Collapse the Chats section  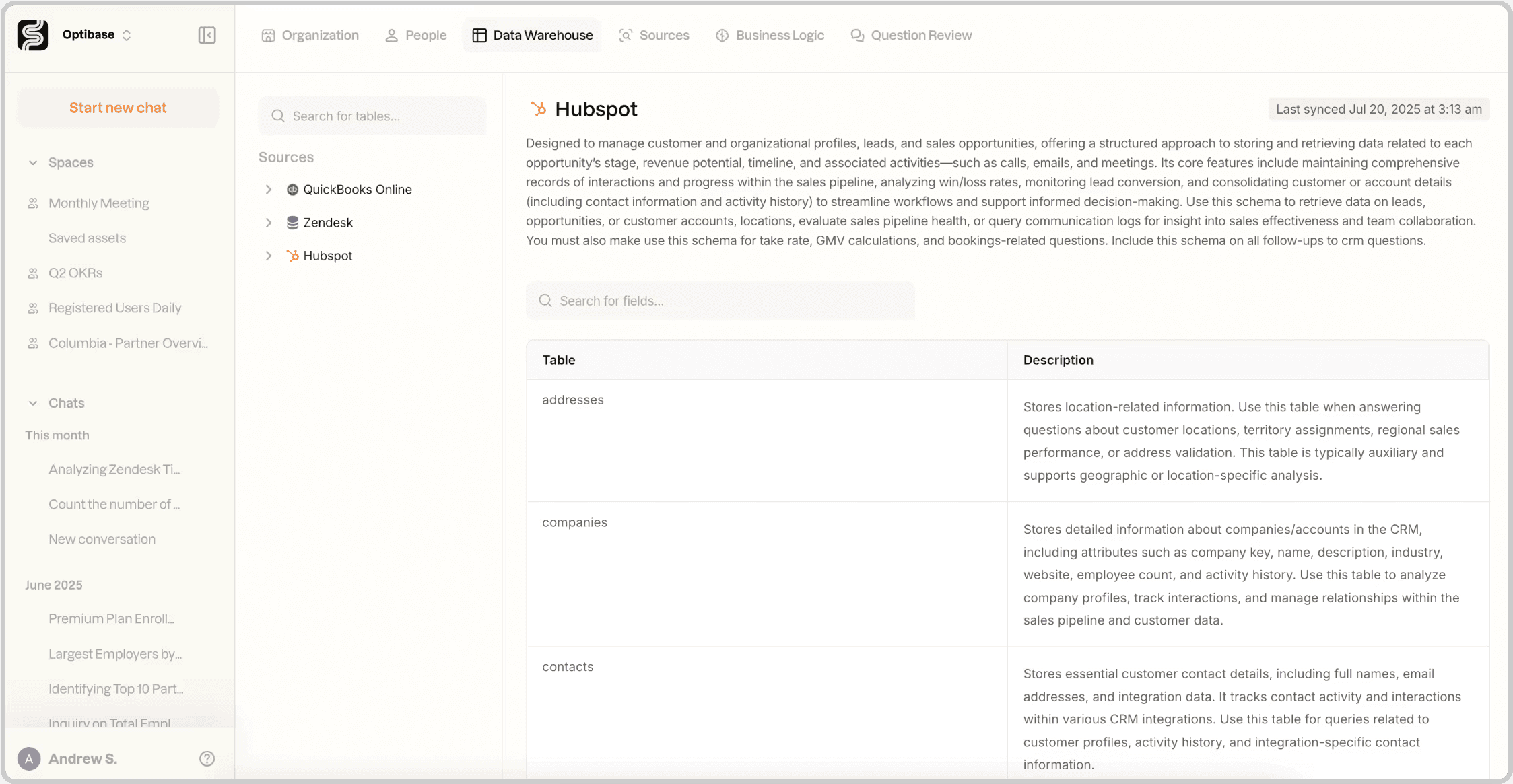[33, 403]
